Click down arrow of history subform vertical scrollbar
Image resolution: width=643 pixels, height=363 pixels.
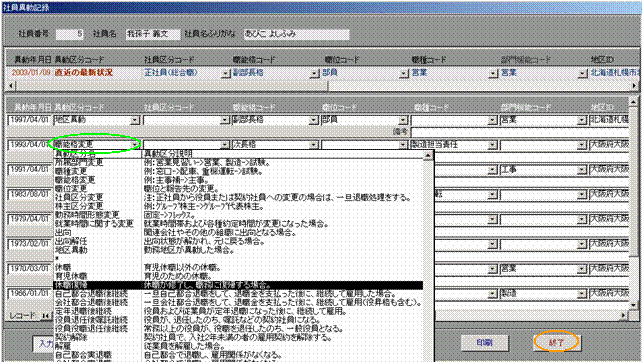click(633, 305)
